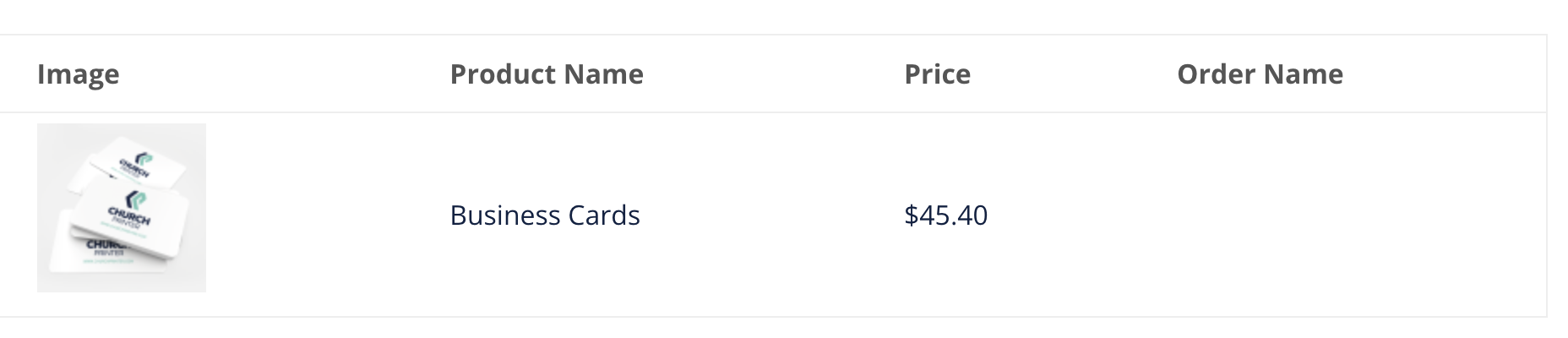This screenshot has width=1568, height=338.
Task: Click the word "Order" in the column header
Action: 1213,74
